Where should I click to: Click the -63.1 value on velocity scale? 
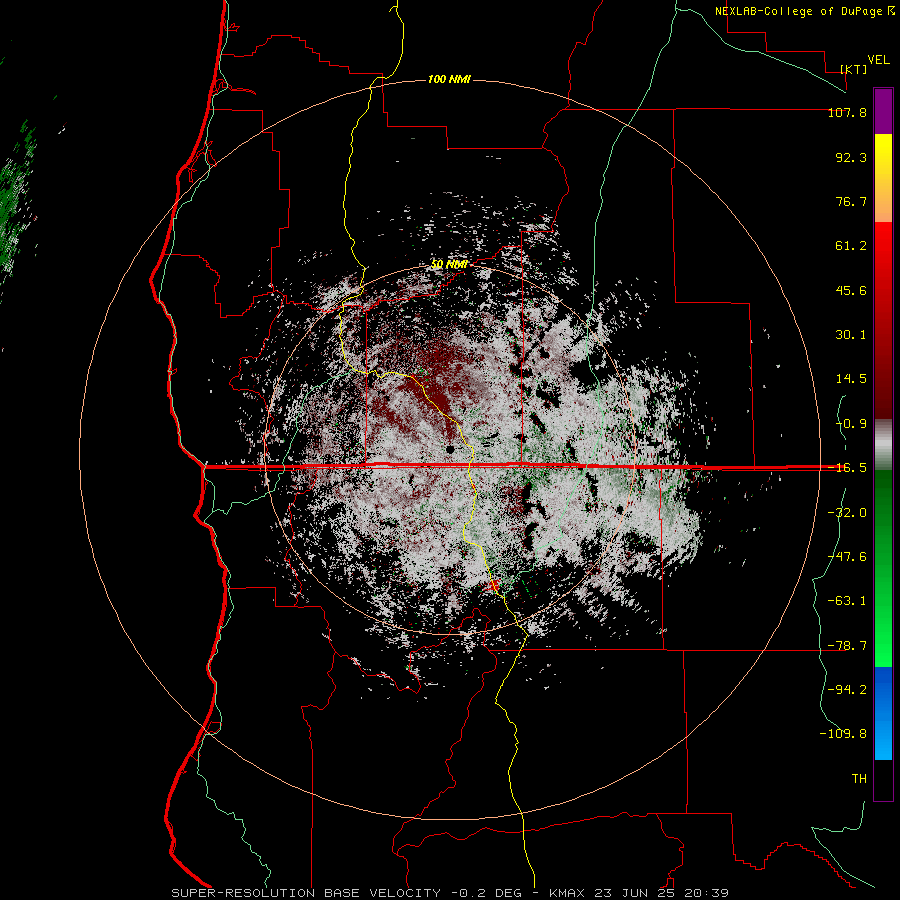[847, 601]
